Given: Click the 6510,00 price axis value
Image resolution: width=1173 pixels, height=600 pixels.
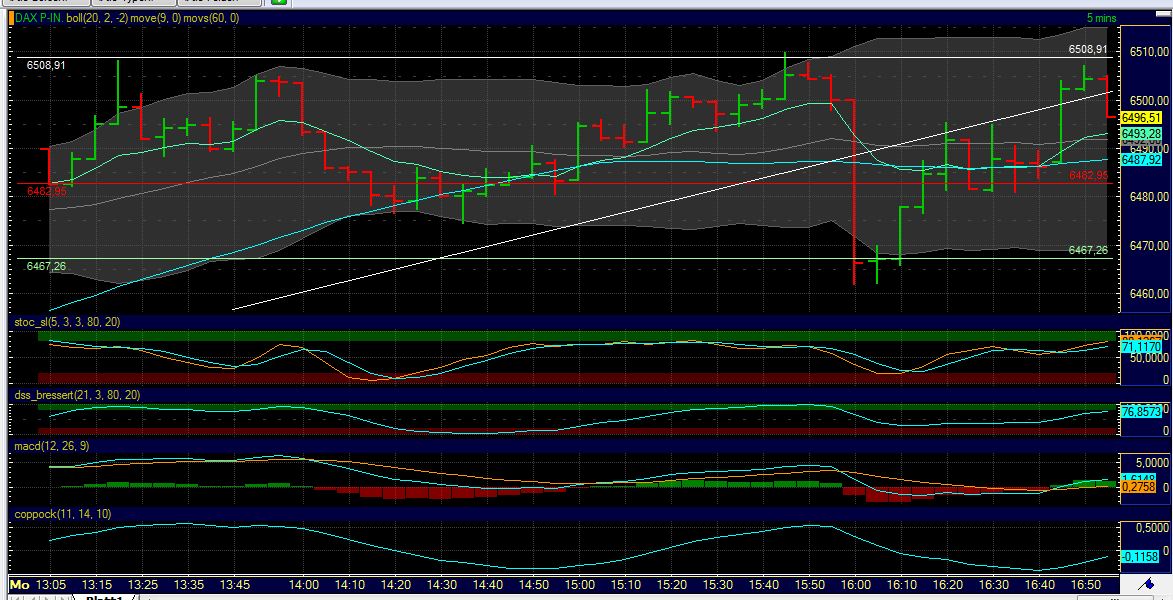Looking at the screenshot, I should pyautogui.click(x=1149, y=52).
